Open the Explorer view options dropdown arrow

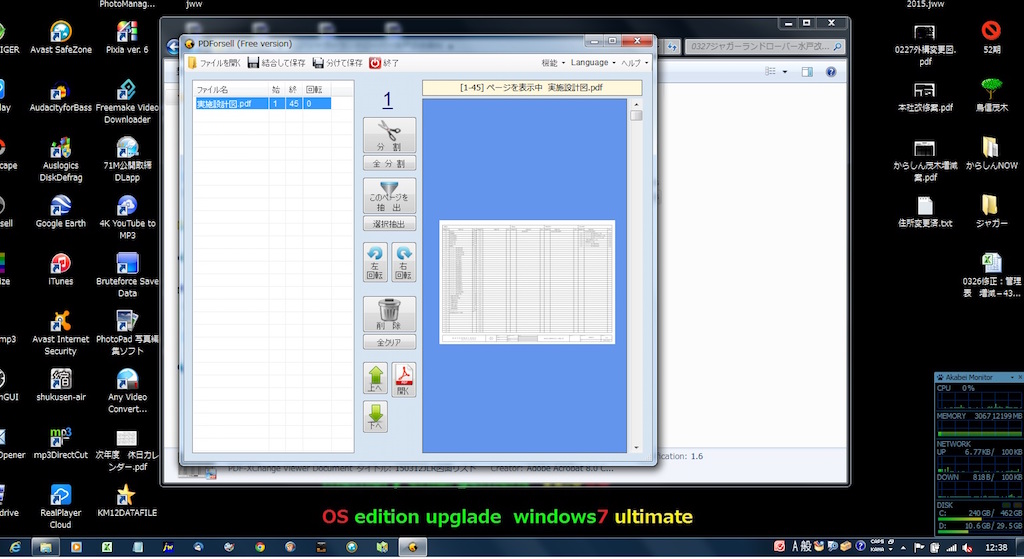pyautogui.click(x=784, y=72)
